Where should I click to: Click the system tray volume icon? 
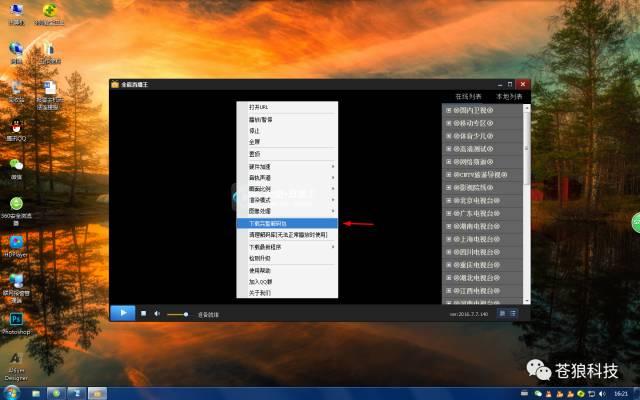[602, 393]
